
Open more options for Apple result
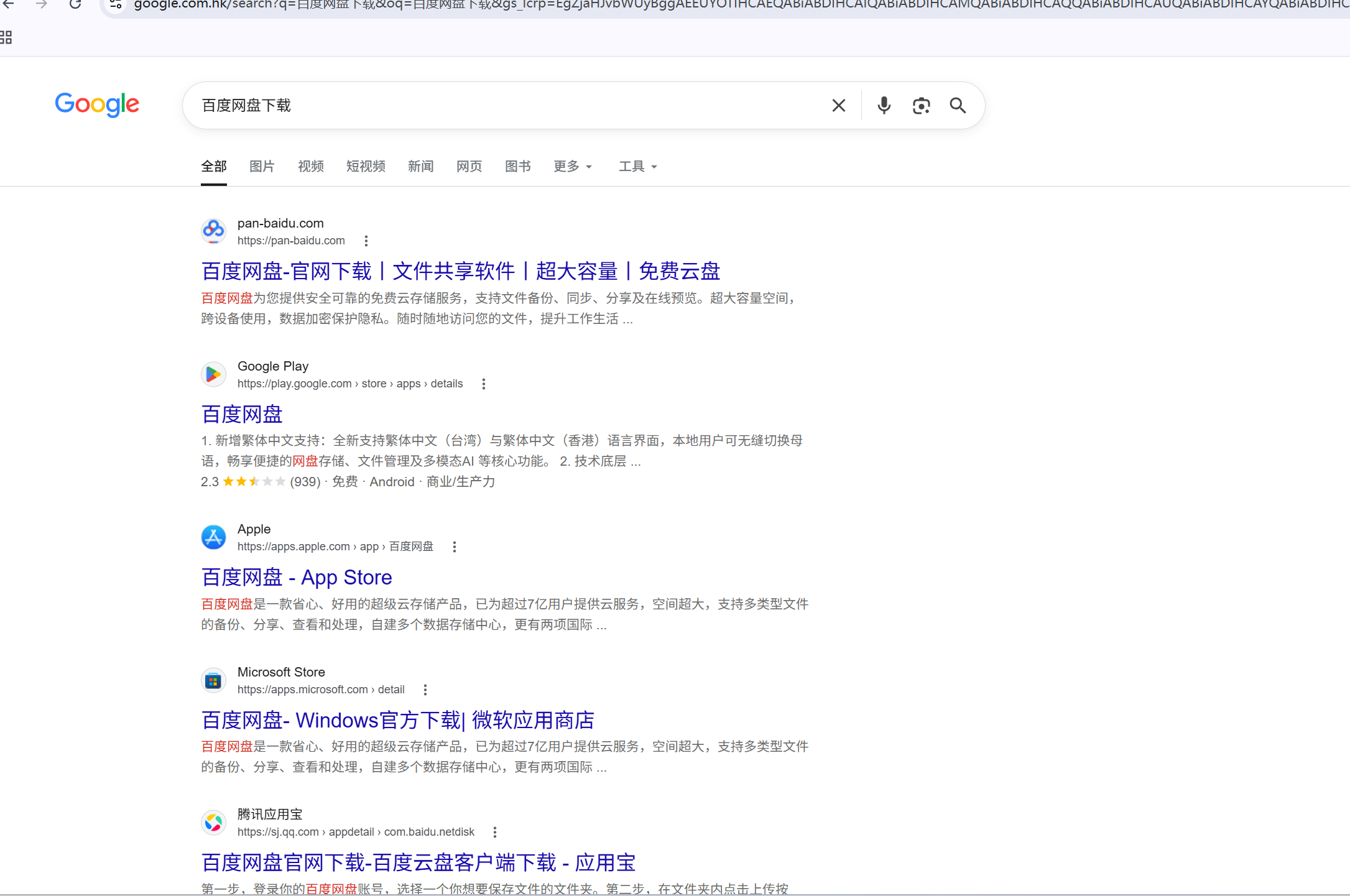455,547
